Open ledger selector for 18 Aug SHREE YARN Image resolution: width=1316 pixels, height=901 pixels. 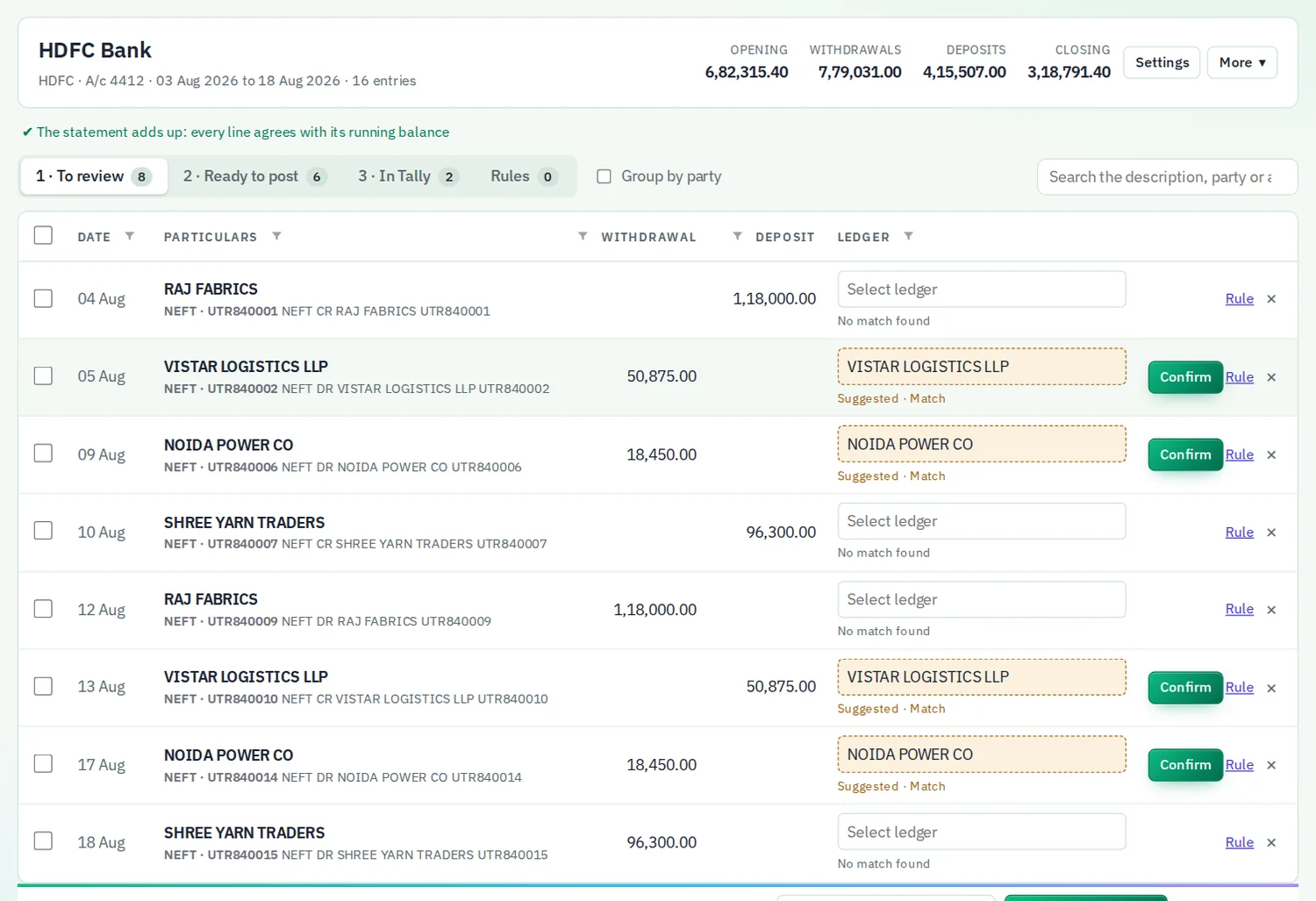tap(982, 832)
